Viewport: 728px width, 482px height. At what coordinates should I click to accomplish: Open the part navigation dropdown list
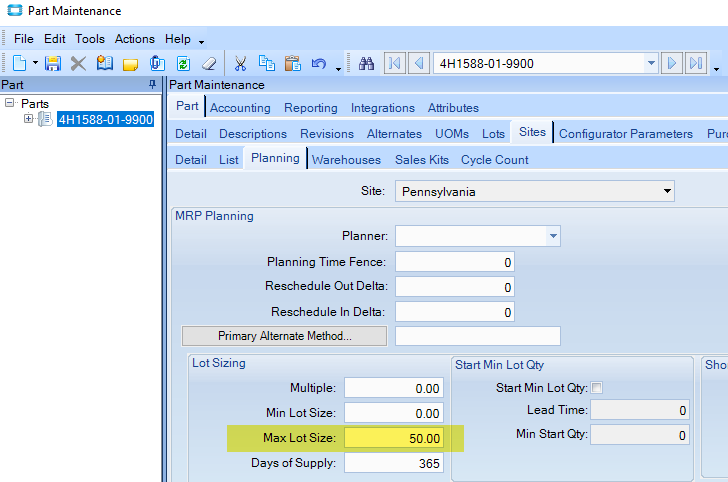tap(651, 63)
